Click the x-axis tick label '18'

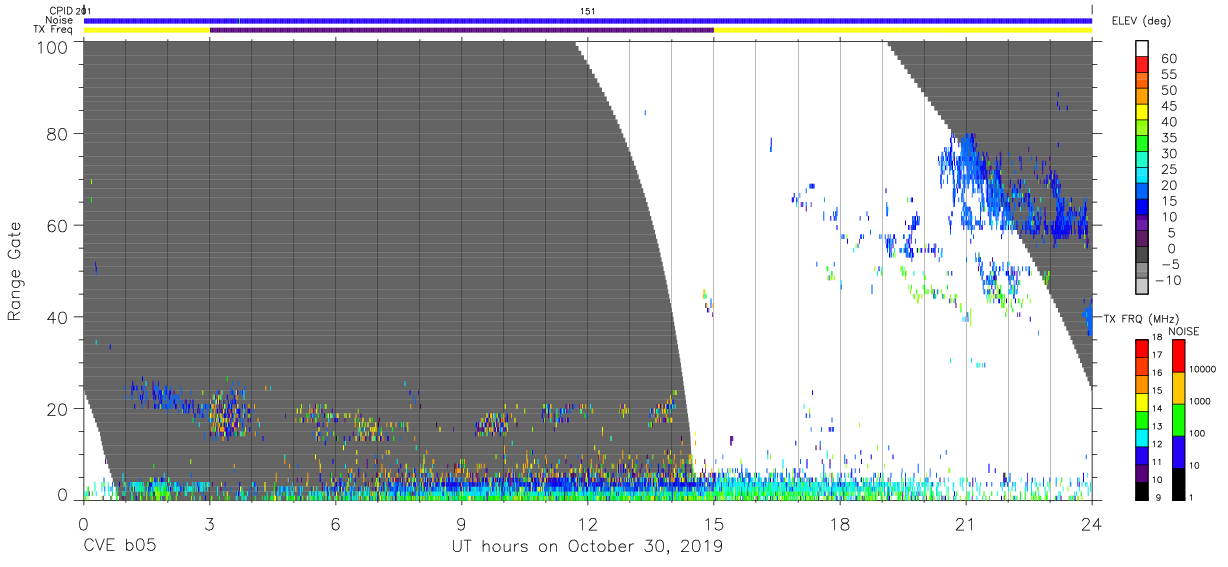click(x=840, y=523)
